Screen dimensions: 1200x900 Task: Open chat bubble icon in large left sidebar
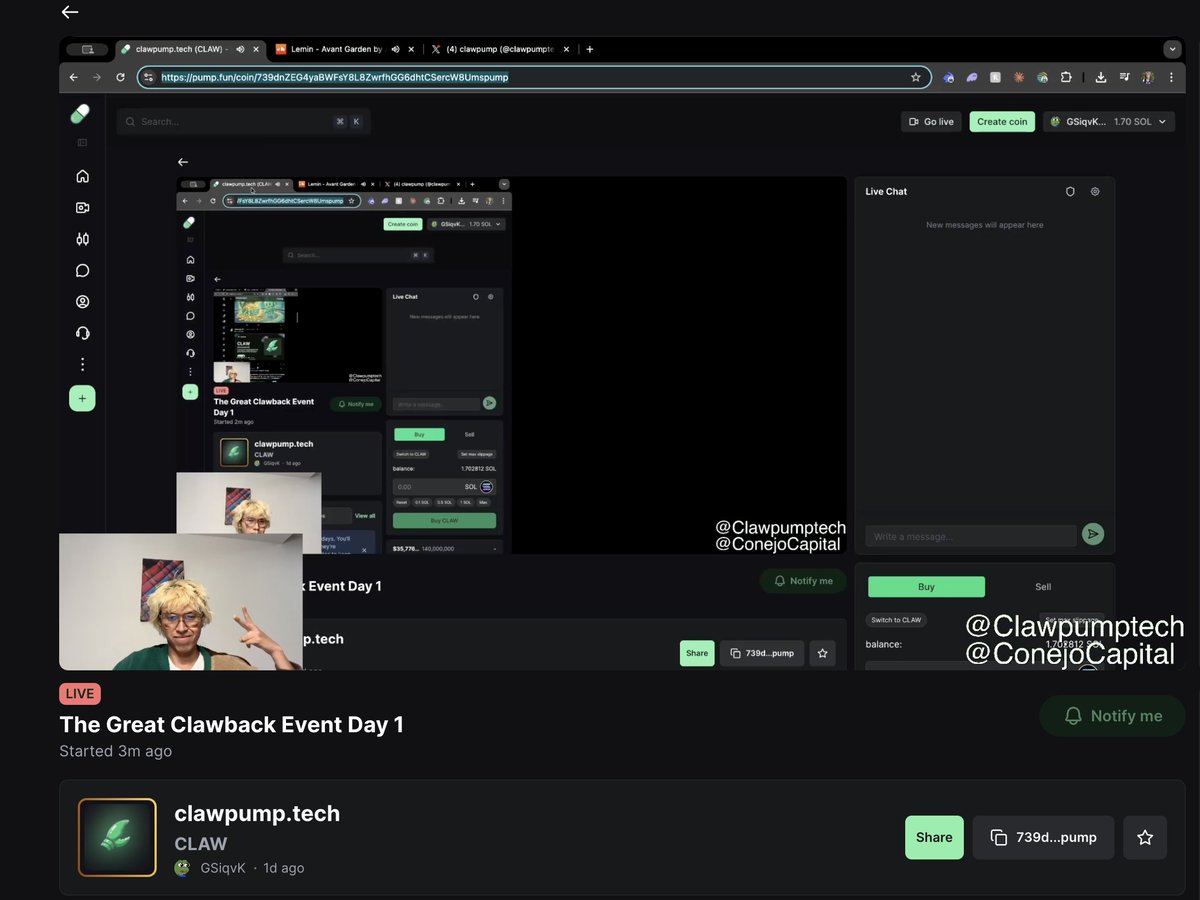(x=82, y=270)
